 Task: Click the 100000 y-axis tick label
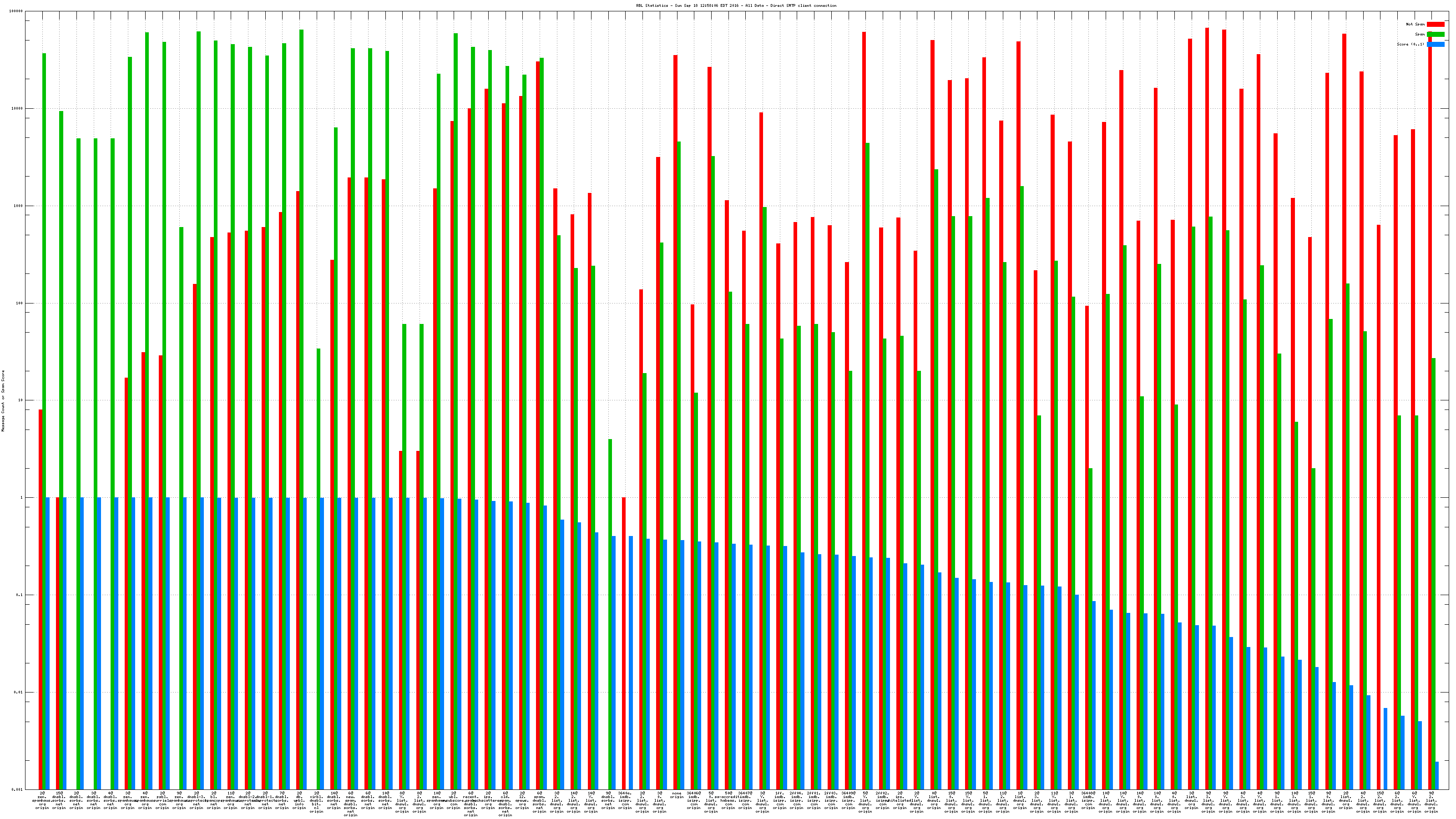pos(16,11)
